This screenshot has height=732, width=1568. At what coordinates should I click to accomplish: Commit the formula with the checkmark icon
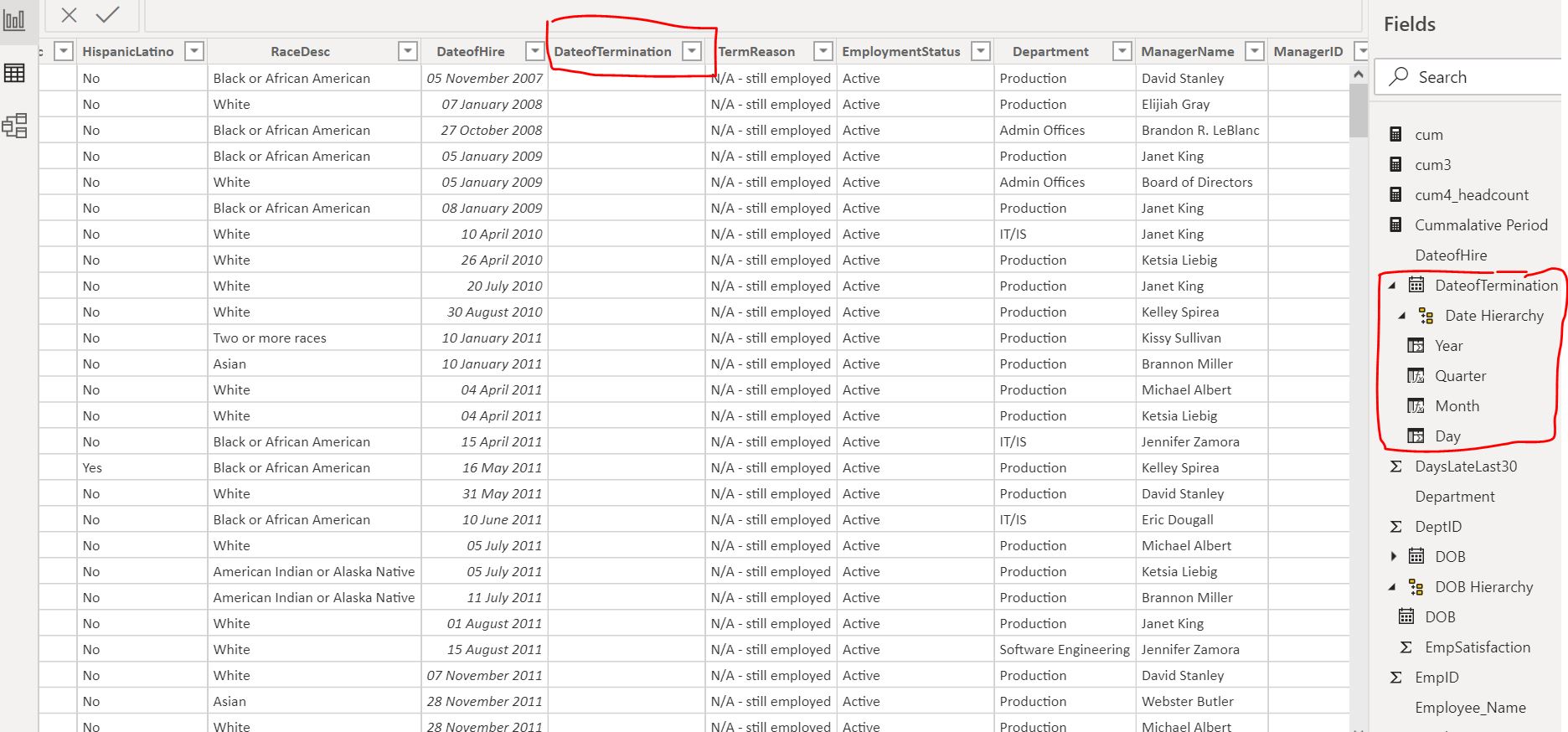coord(108,14)
